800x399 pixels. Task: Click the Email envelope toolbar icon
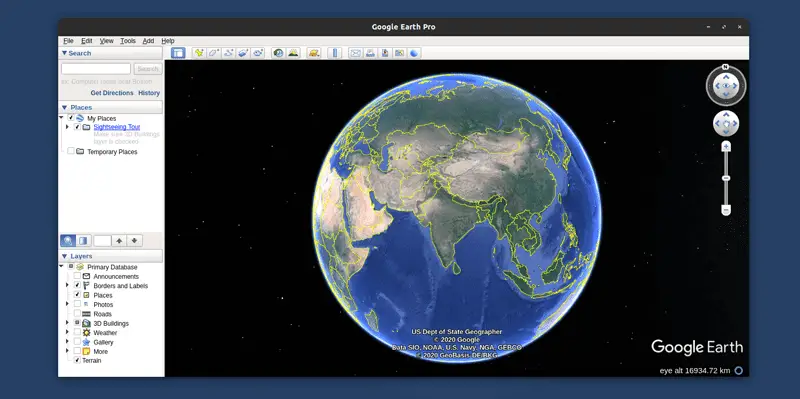356,53
